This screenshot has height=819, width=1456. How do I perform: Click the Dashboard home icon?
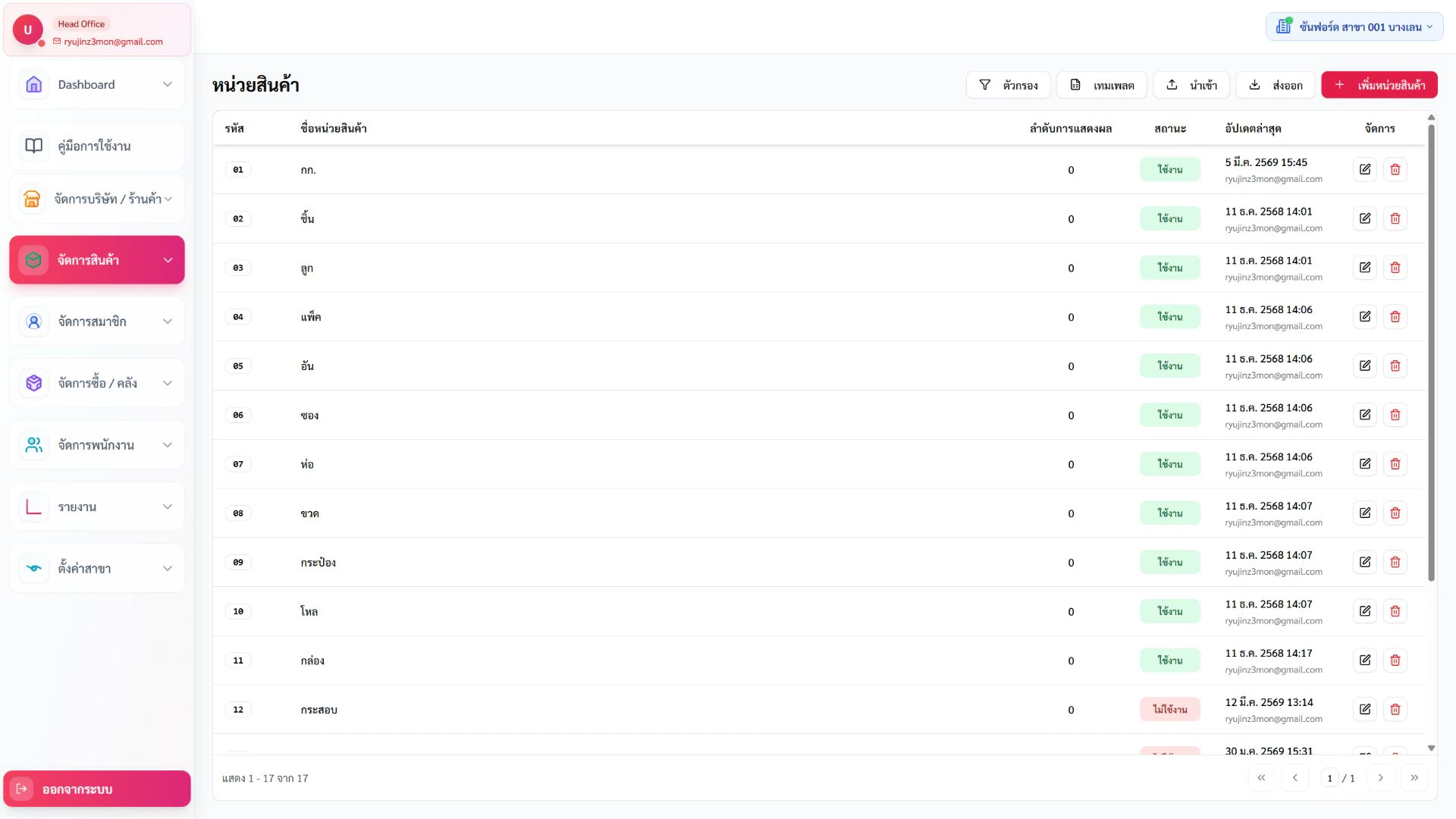click(x=33, y=85)
